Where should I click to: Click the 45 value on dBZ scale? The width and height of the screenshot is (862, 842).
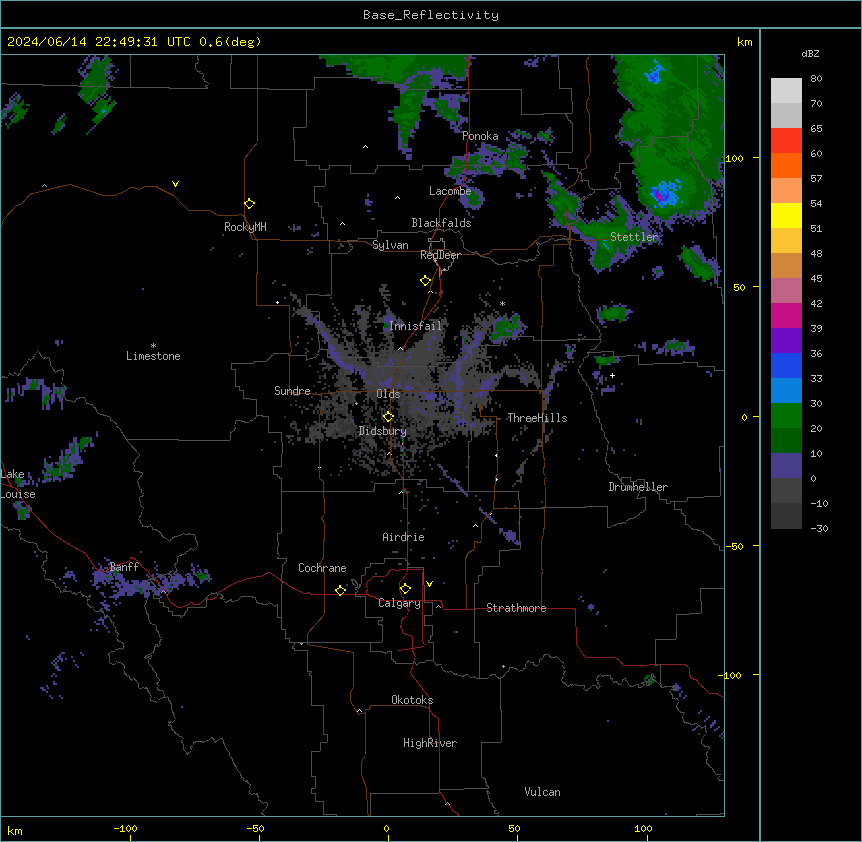[x=816, y=278]
